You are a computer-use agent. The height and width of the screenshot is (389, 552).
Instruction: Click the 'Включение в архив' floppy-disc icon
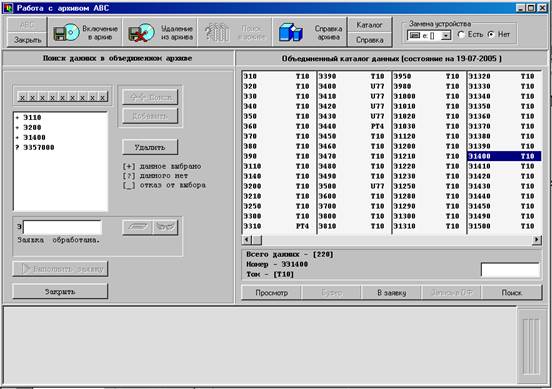[x=66, y=33]
